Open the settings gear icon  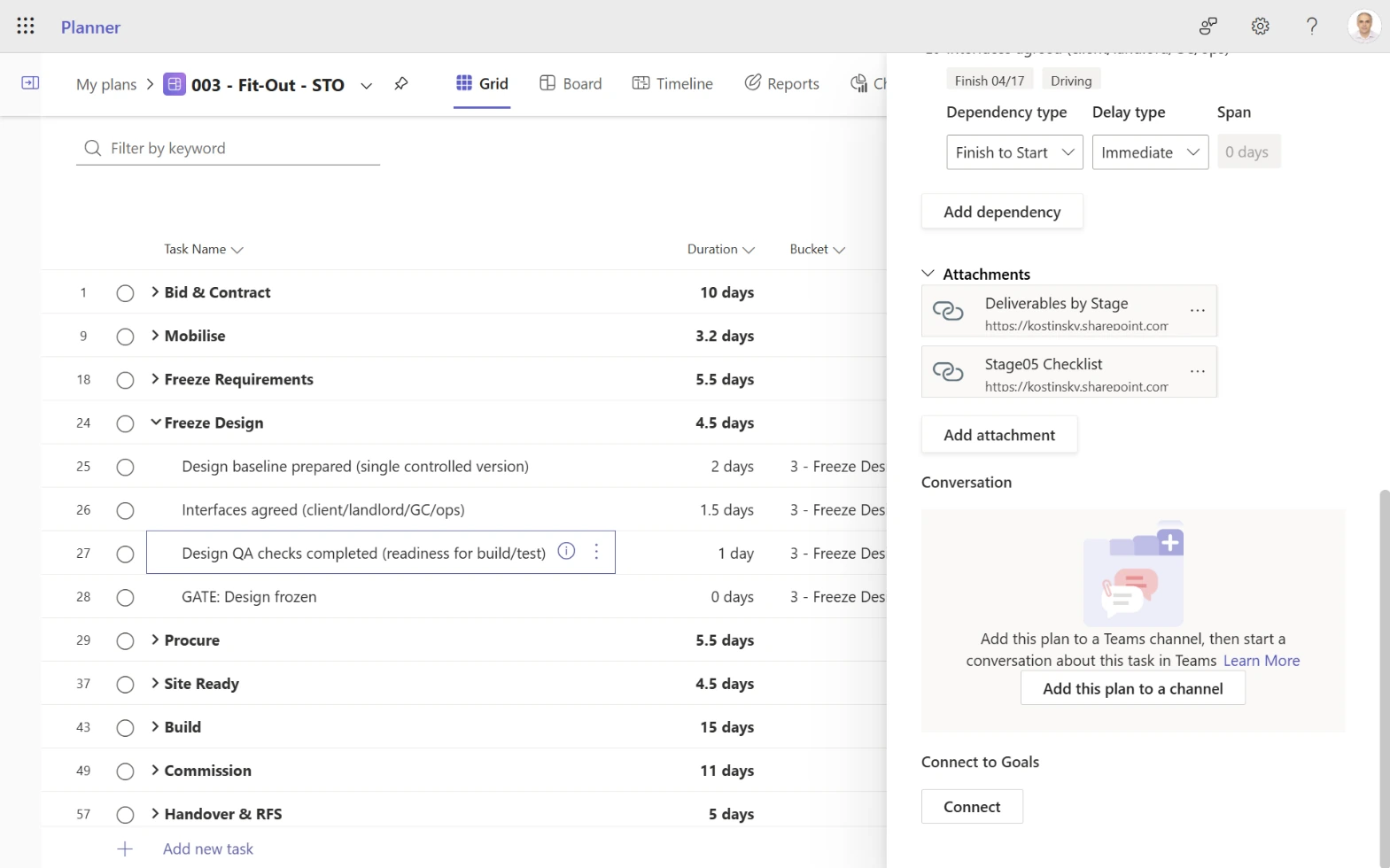[1261, 26]
